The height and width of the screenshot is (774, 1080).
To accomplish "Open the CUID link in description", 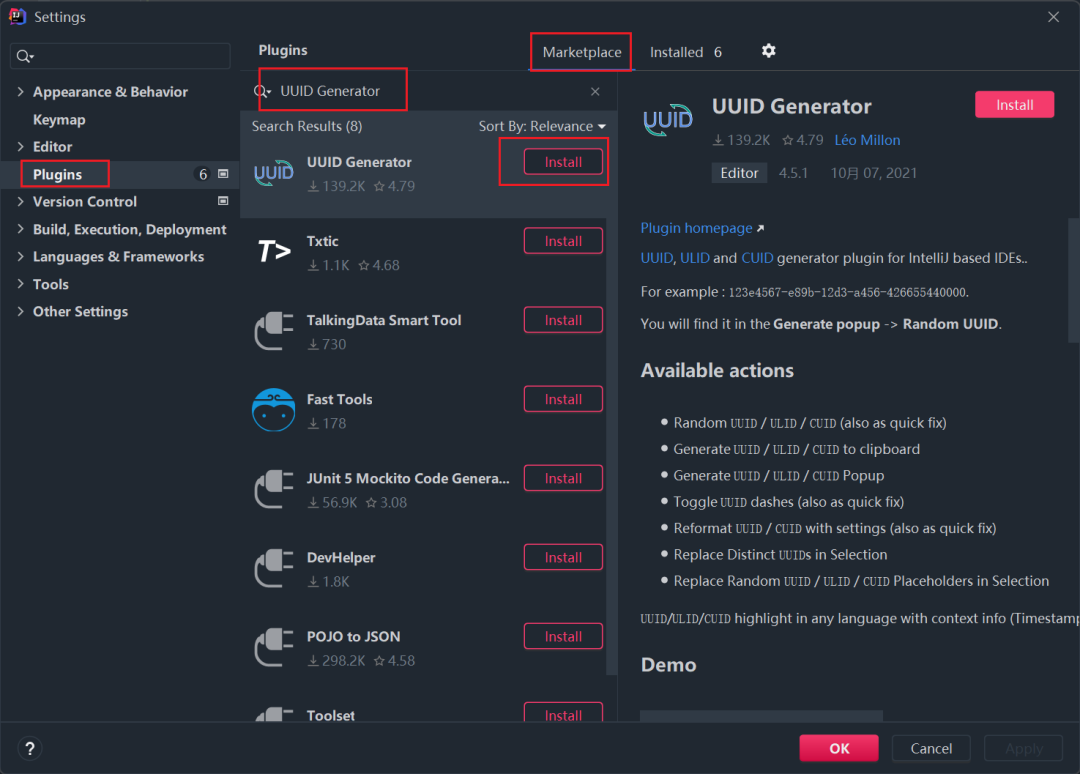I will click(757, 258).
